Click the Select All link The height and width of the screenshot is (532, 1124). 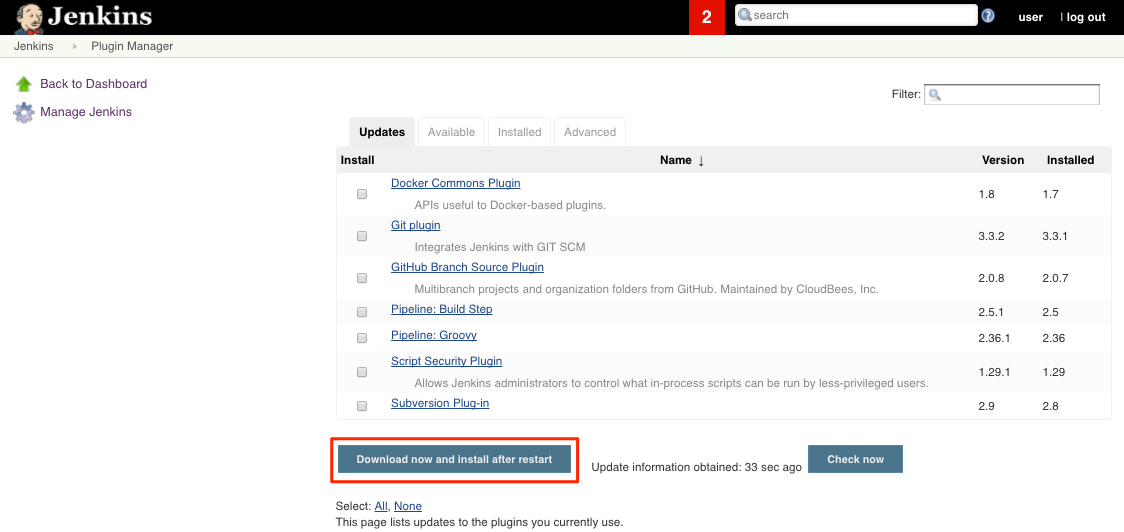(381, 506)
